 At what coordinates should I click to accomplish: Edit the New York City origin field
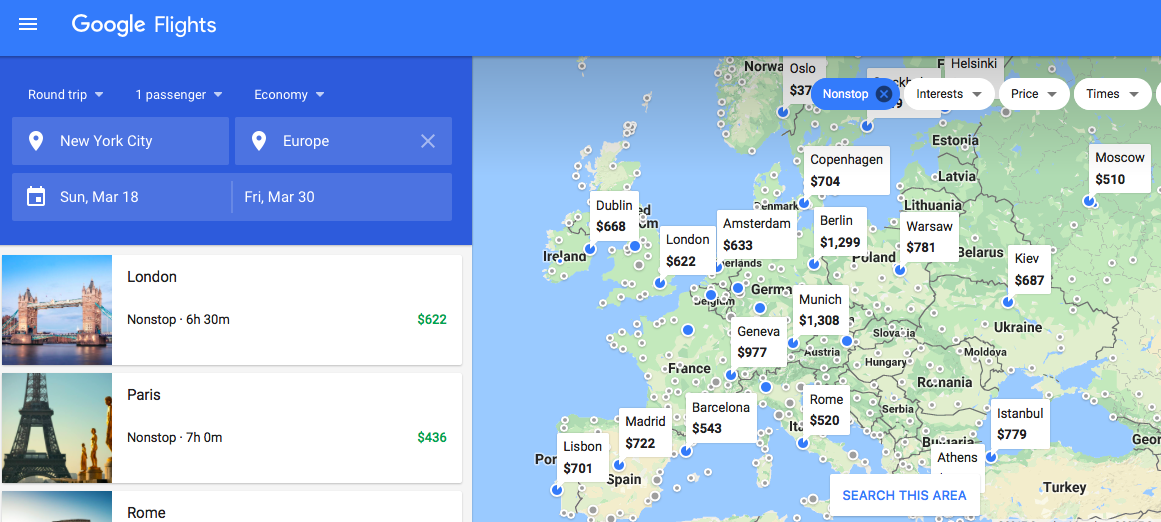click(121, 141)
